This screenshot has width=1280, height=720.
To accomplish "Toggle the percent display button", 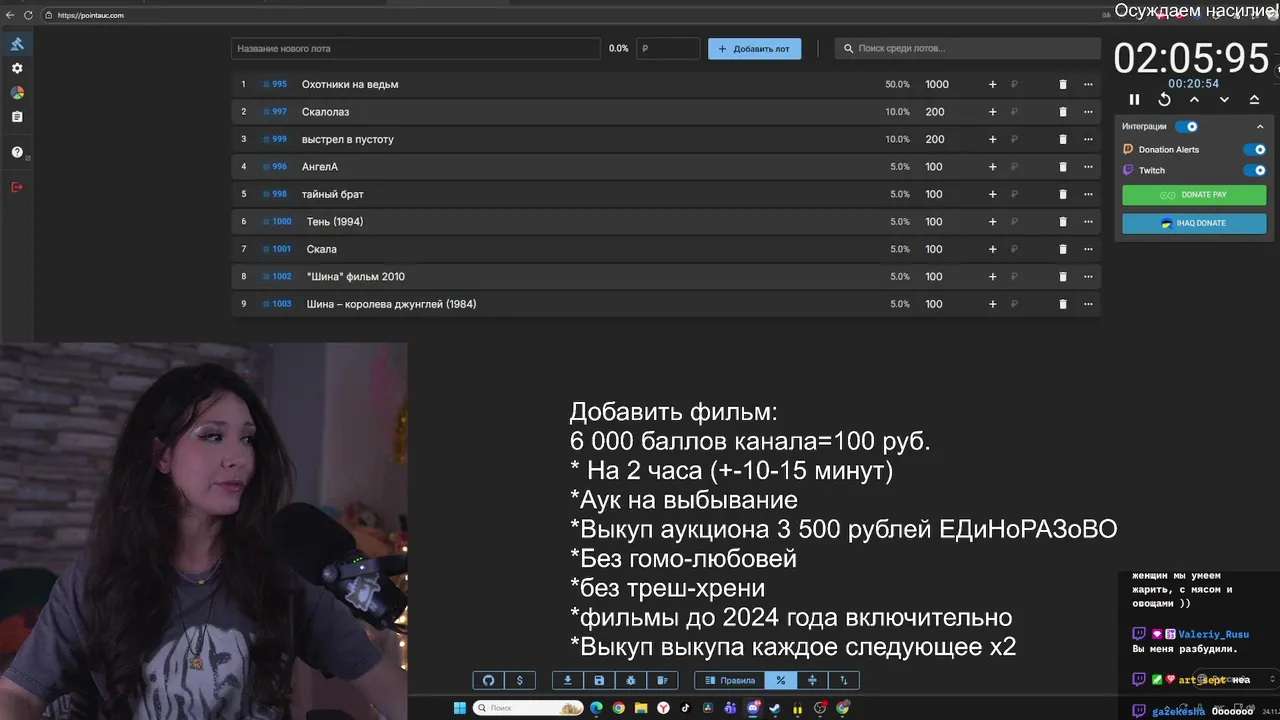I will click(x=780, y=680).
